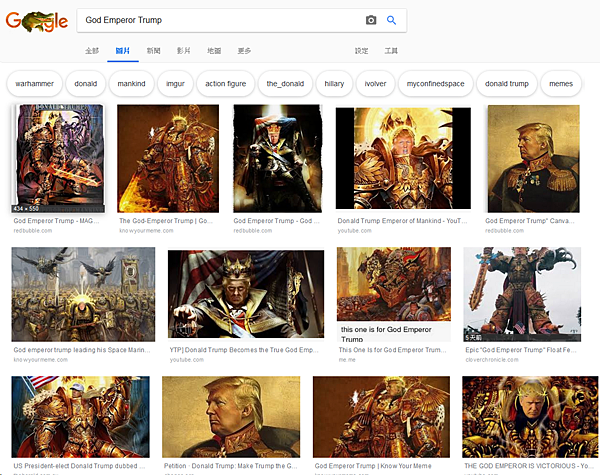Open the God Emperor Trump Canvas portrait
The height and width of the screenshot is (475, 600).
533,158
